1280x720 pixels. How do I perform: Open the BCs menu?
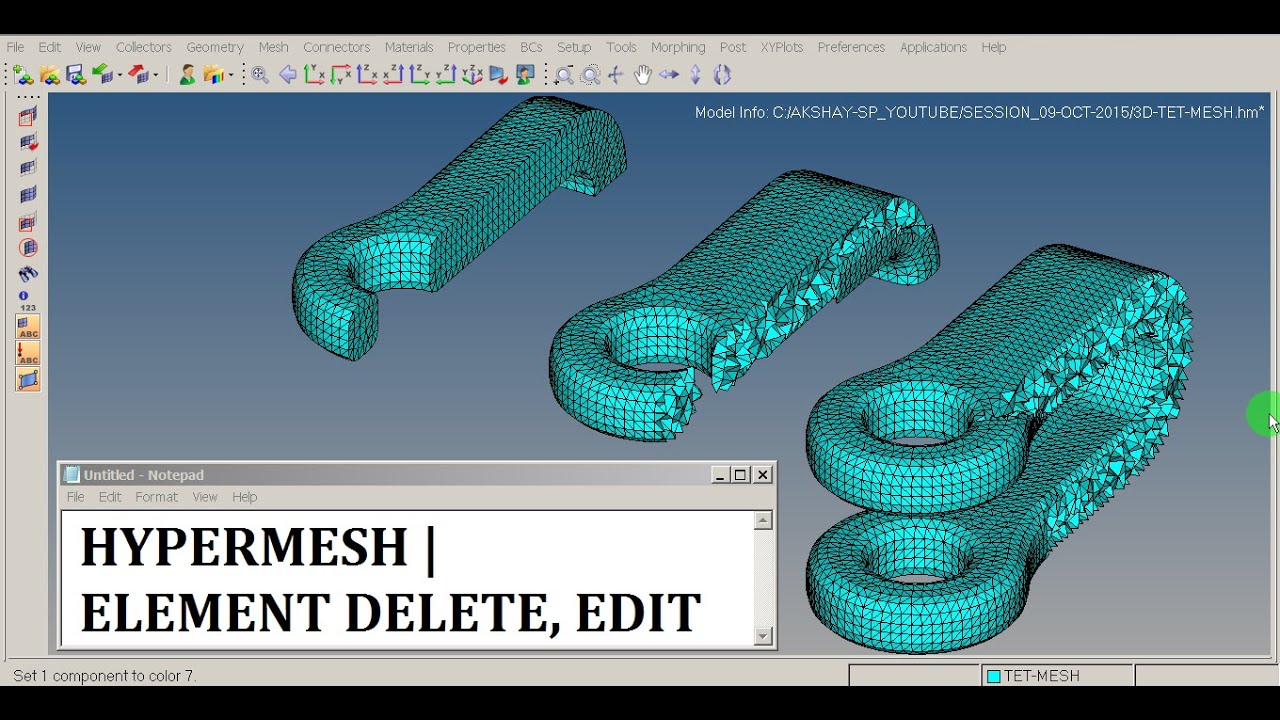(532, 47)
